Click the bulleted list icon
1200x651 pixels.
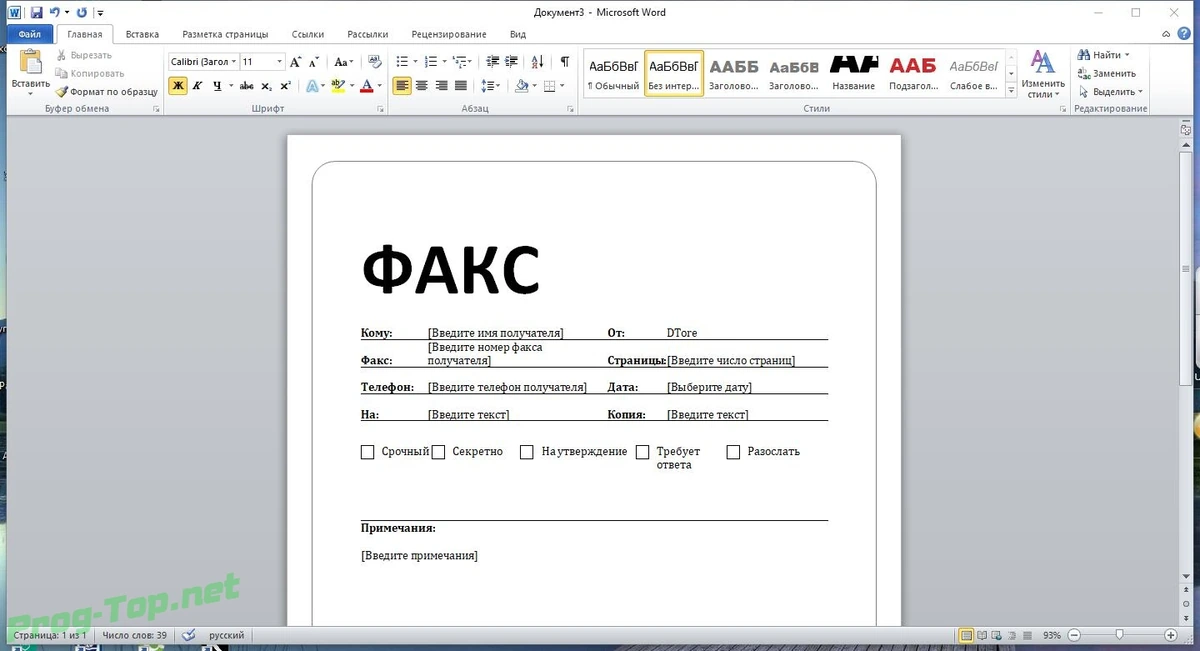pyautogui.click(x=402, y=62)
